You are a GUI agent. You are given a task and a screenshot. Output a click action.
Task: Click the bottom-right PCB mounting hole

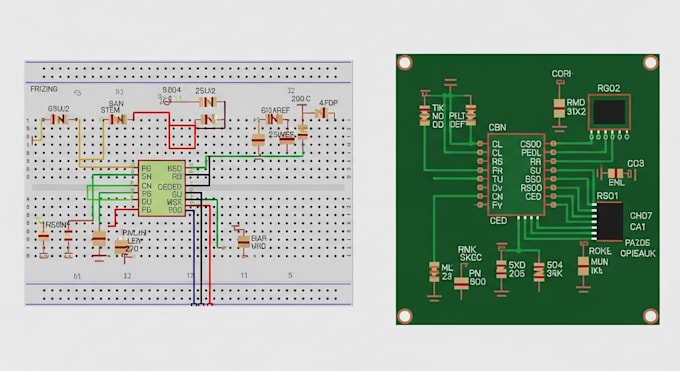651,316
